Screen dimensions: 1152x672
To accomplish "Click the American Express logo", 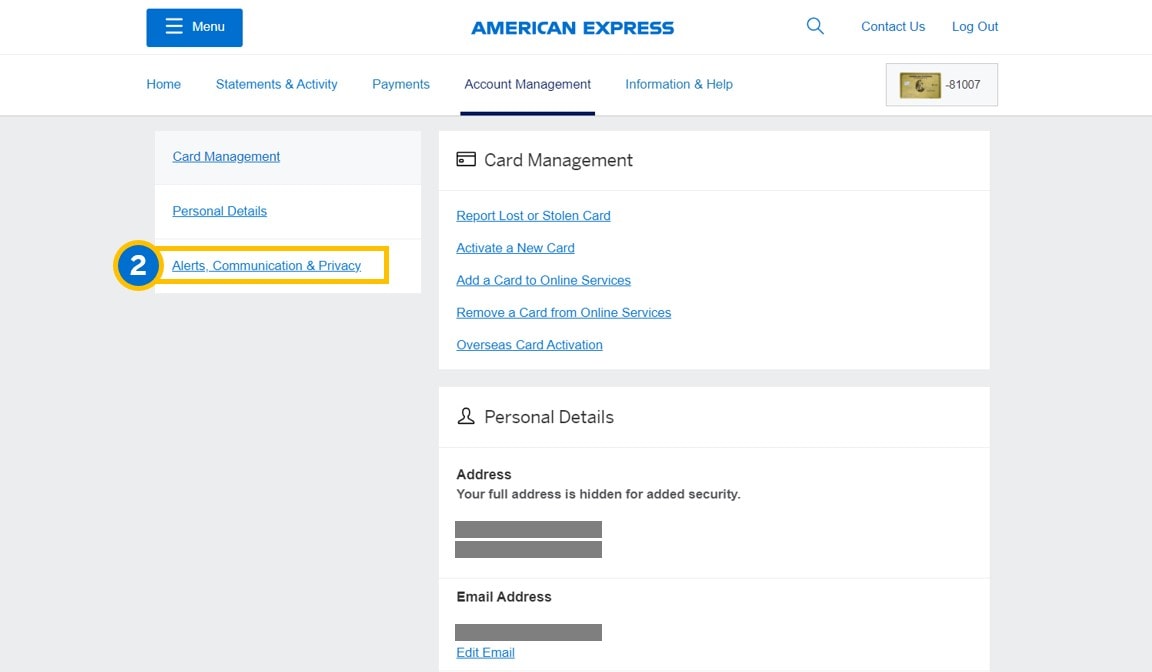I will [572, 28].
